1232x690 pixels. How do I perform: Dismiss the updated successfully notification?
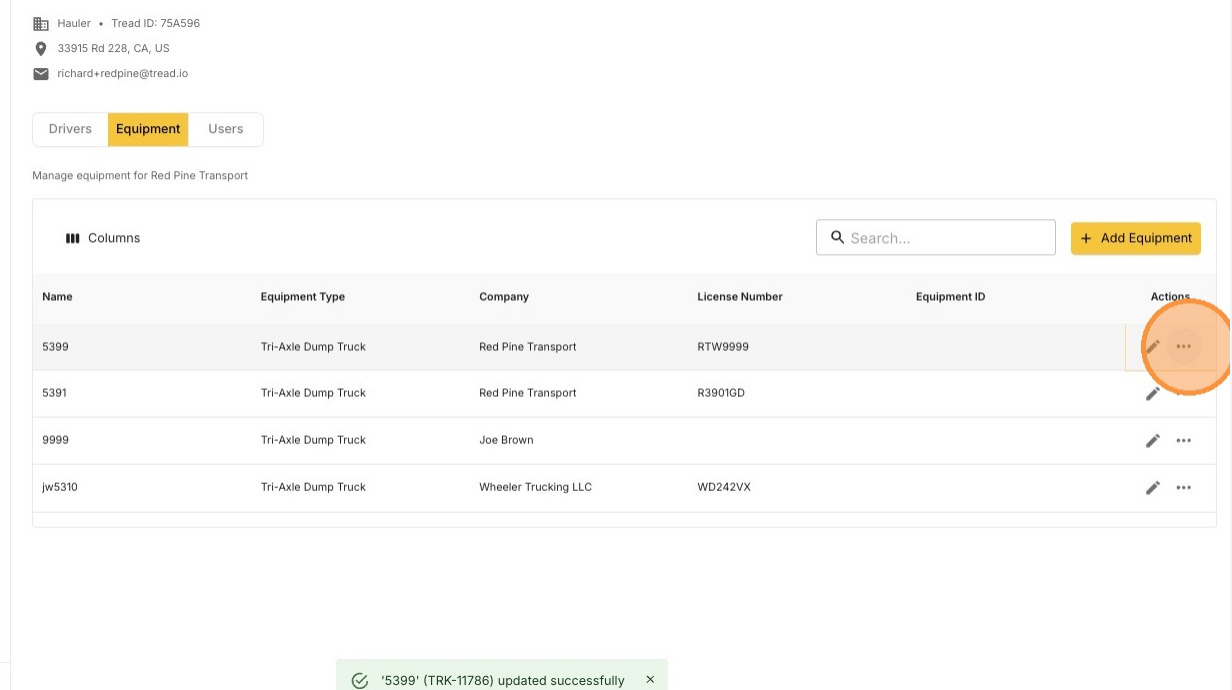[650, 679]
